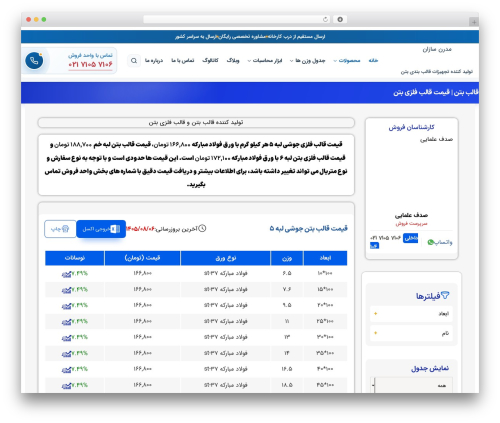Image resolution: width=500 pixels, height=423 pixels.
Task: Click the phone call icon in the header
Action: coord(34,61)
